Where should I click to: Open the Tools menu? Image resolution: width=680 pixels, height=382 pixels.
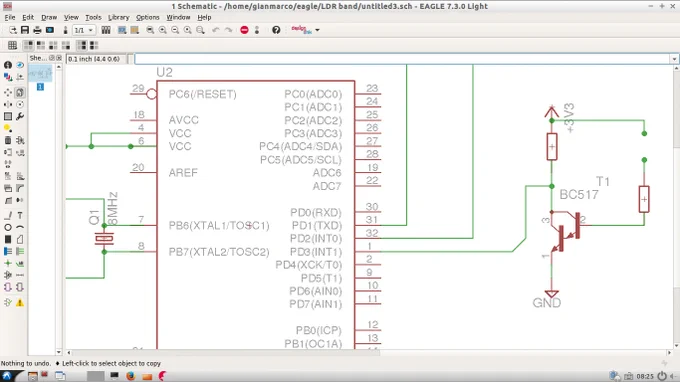point(93,17)
